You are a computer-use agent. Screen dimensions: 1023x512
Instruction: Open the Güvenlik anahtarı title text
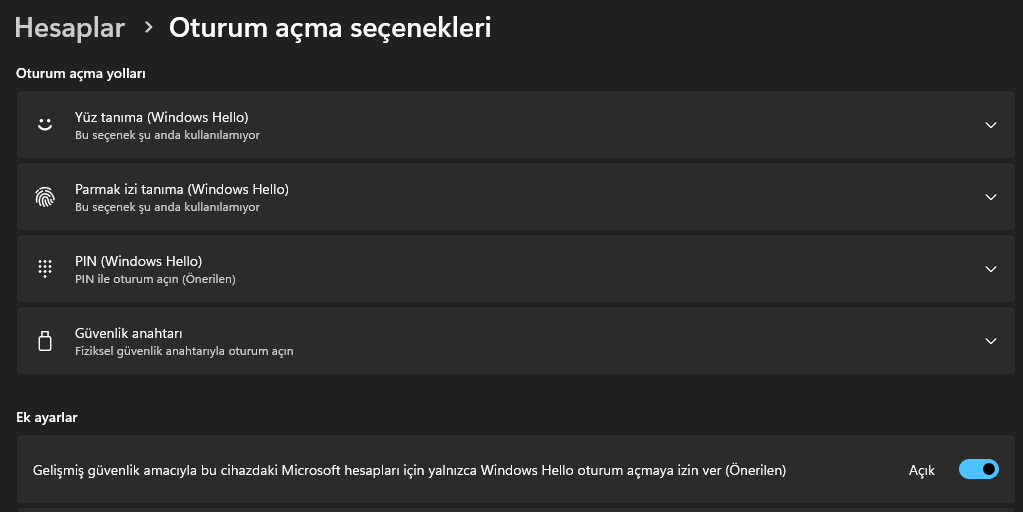click(x=128, y=333)
